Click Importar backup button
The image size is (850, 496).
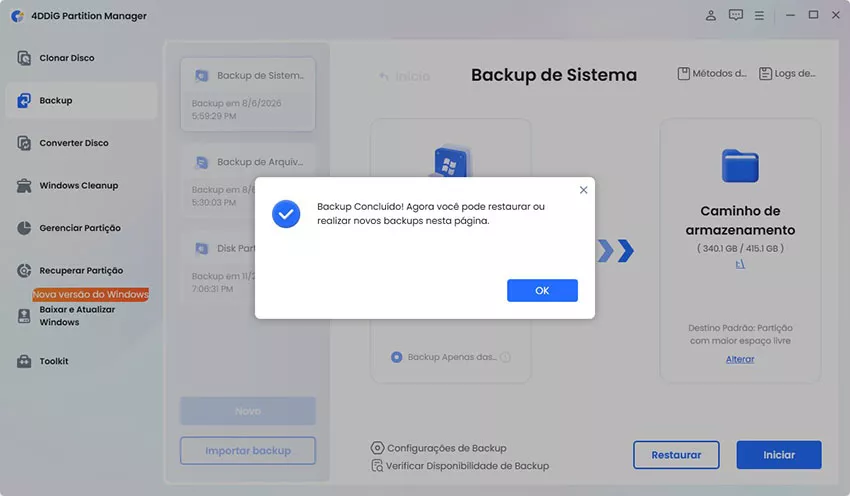pyautogui.click(x=248, y=450)
